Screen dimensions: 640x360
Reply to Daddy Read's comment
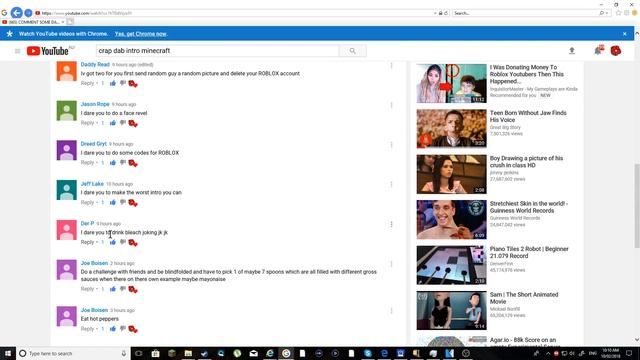click(x=87, y=83)
